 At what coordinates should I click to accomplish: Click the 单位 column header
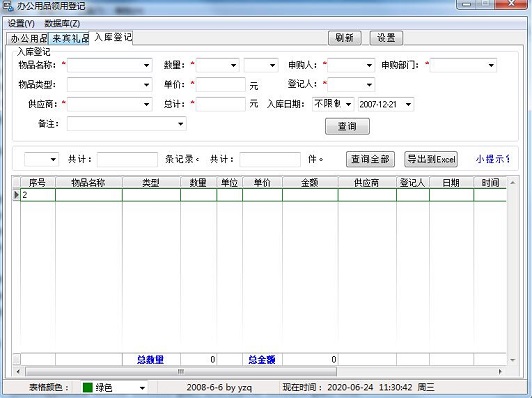[x=229, y=183]
